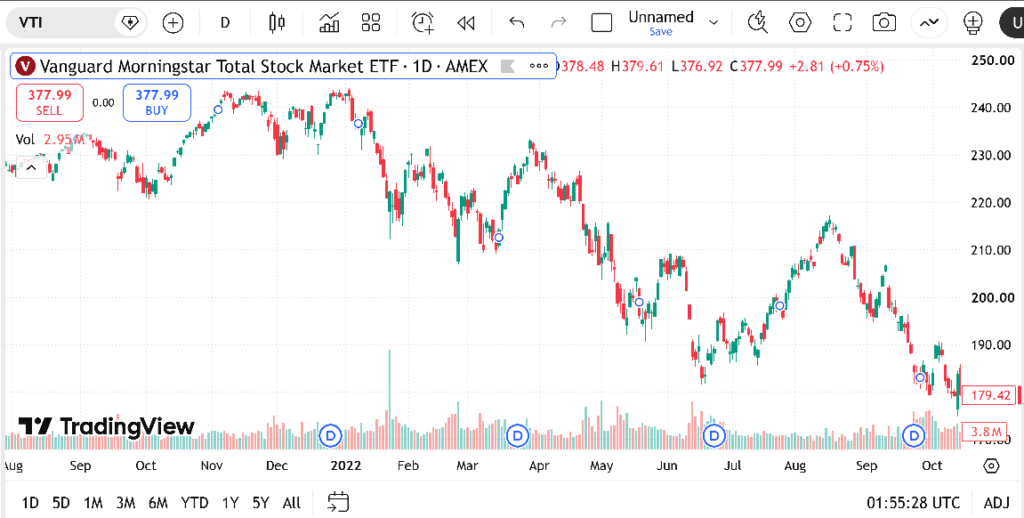Click the TradingView logo
Viewport: 1024px width, 518px height.
[106, 427]
